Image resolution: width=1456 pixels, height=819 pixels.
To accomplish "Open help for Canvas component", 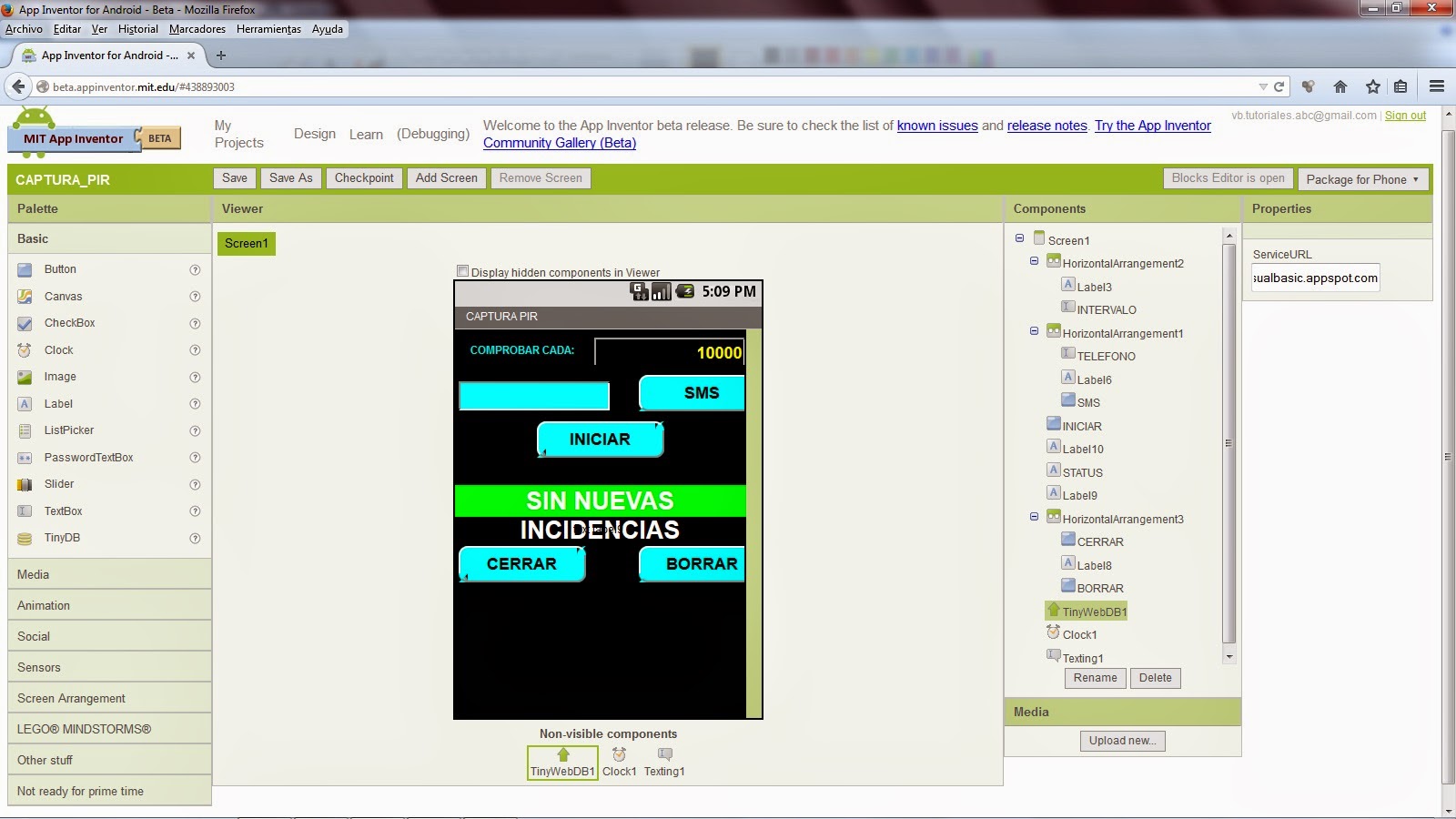I will (x=195, y=297).
